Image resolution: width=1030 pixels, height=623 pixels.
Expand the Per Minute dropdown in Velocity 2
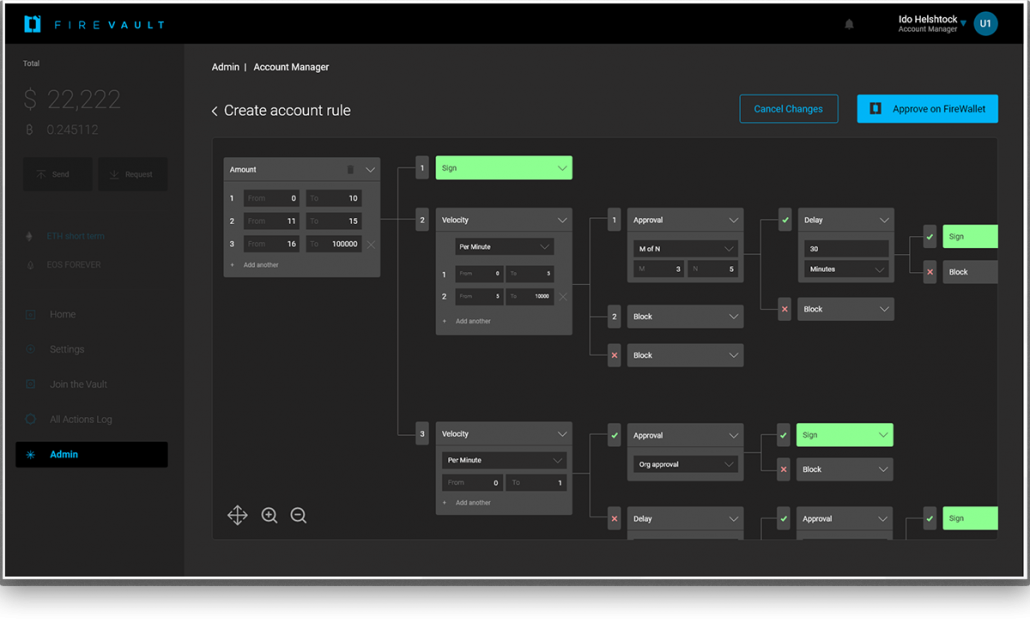coord(504,246)
